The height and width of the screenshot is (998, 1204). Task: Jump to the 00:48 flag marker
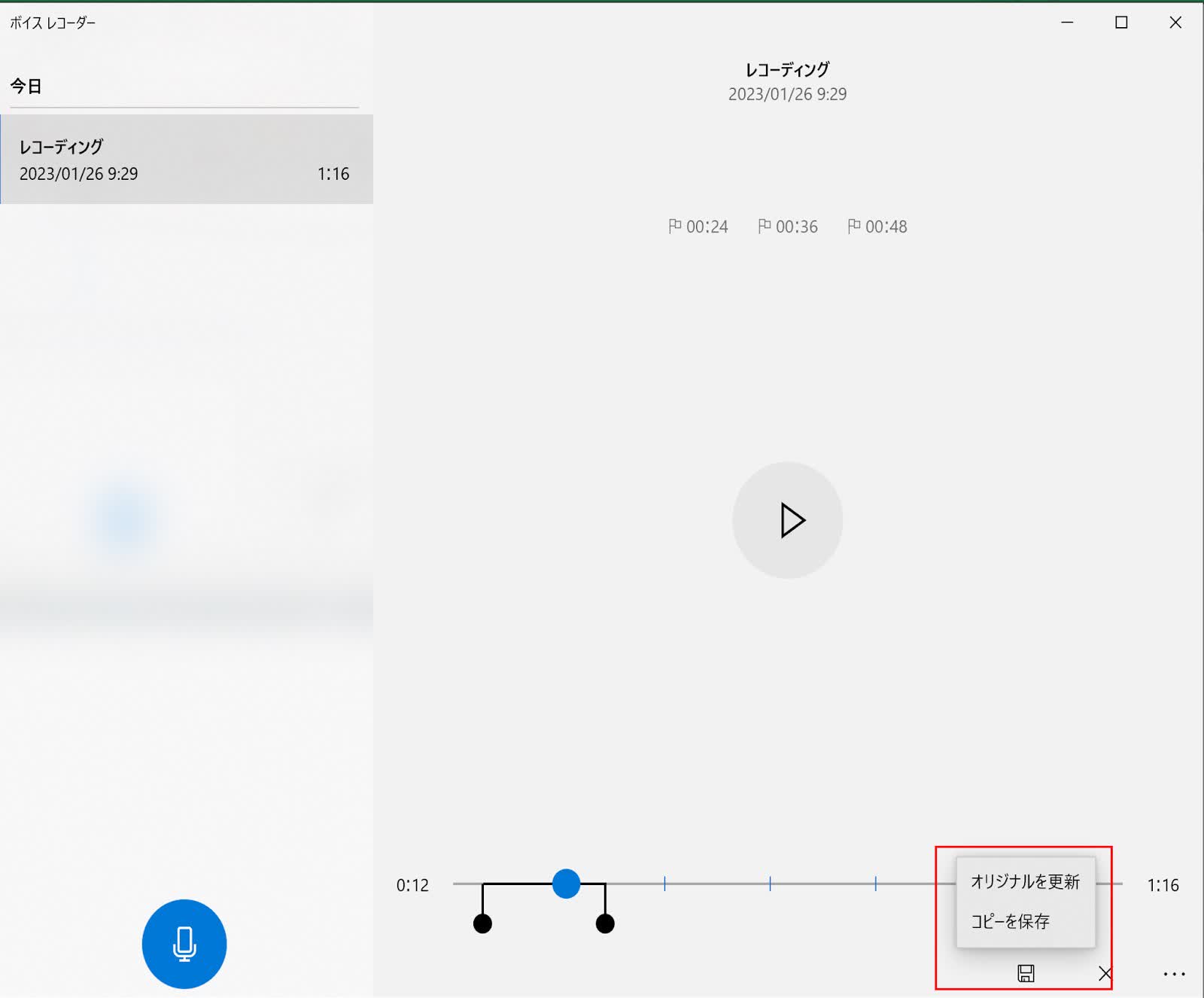[x=877, y=227]
